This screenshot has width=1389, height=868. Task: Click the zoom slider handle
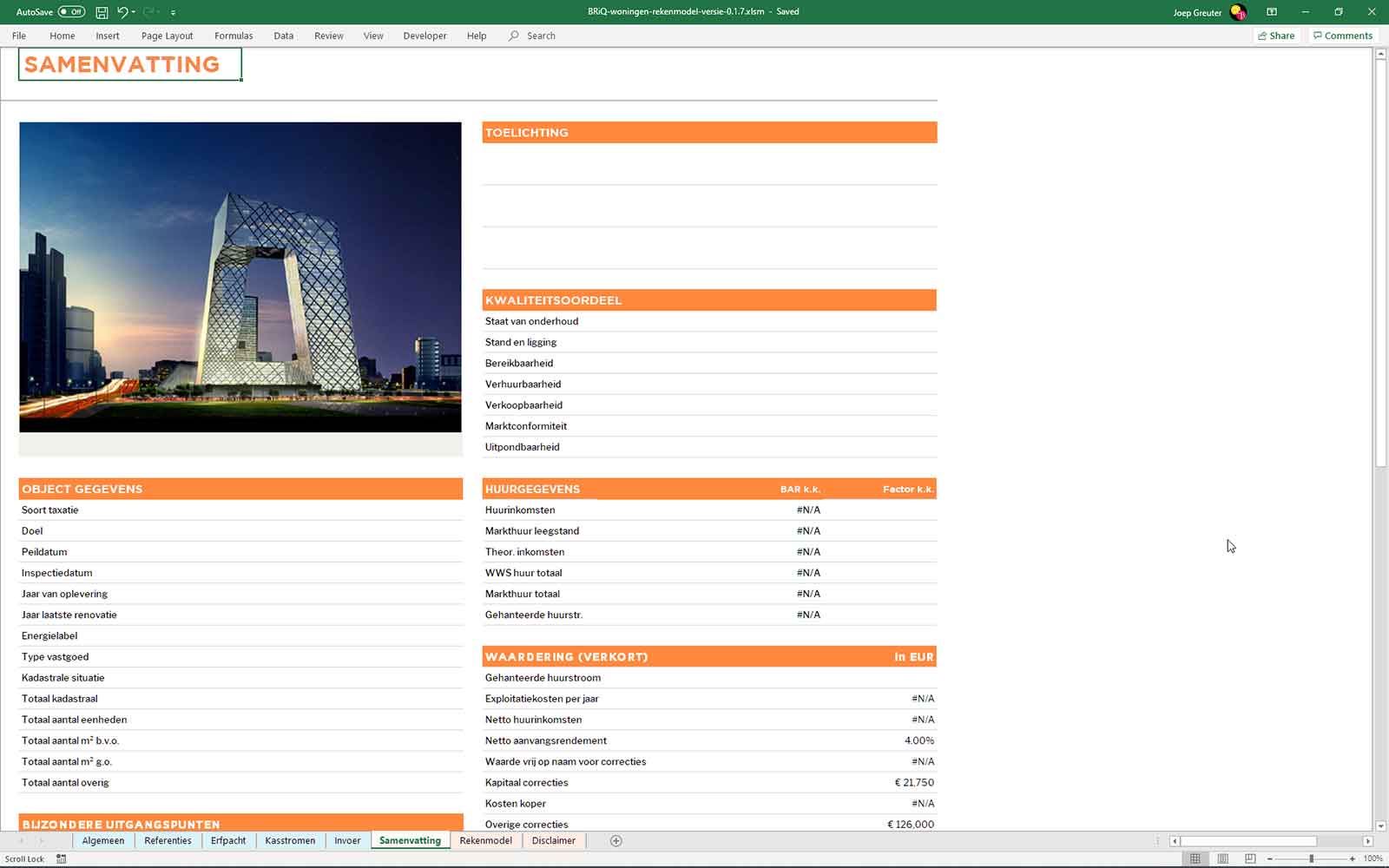click(x=1311, y=858)
